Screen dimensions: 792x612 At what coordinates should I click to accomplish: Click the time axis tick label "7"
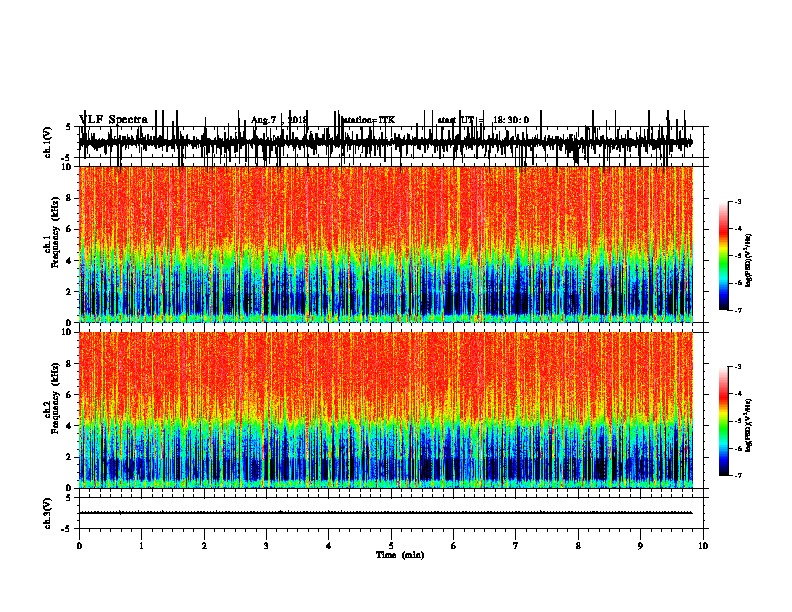point(516,546)
